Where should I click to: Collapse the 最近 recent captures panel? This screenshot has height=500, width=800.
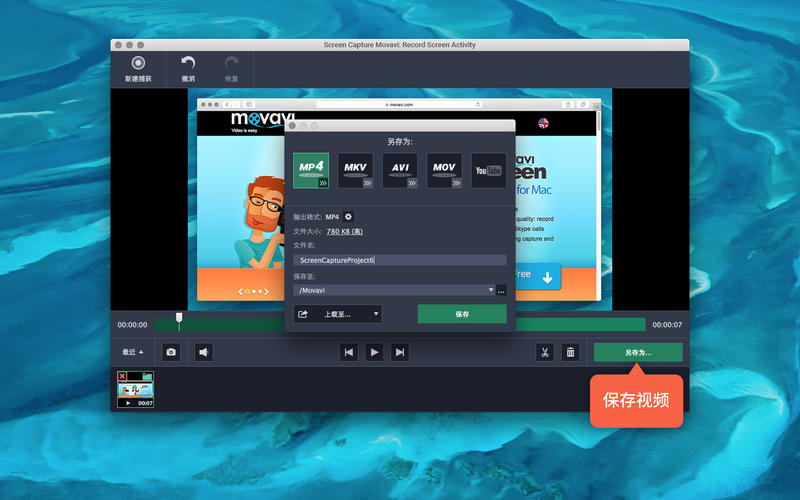pos(133,352)
